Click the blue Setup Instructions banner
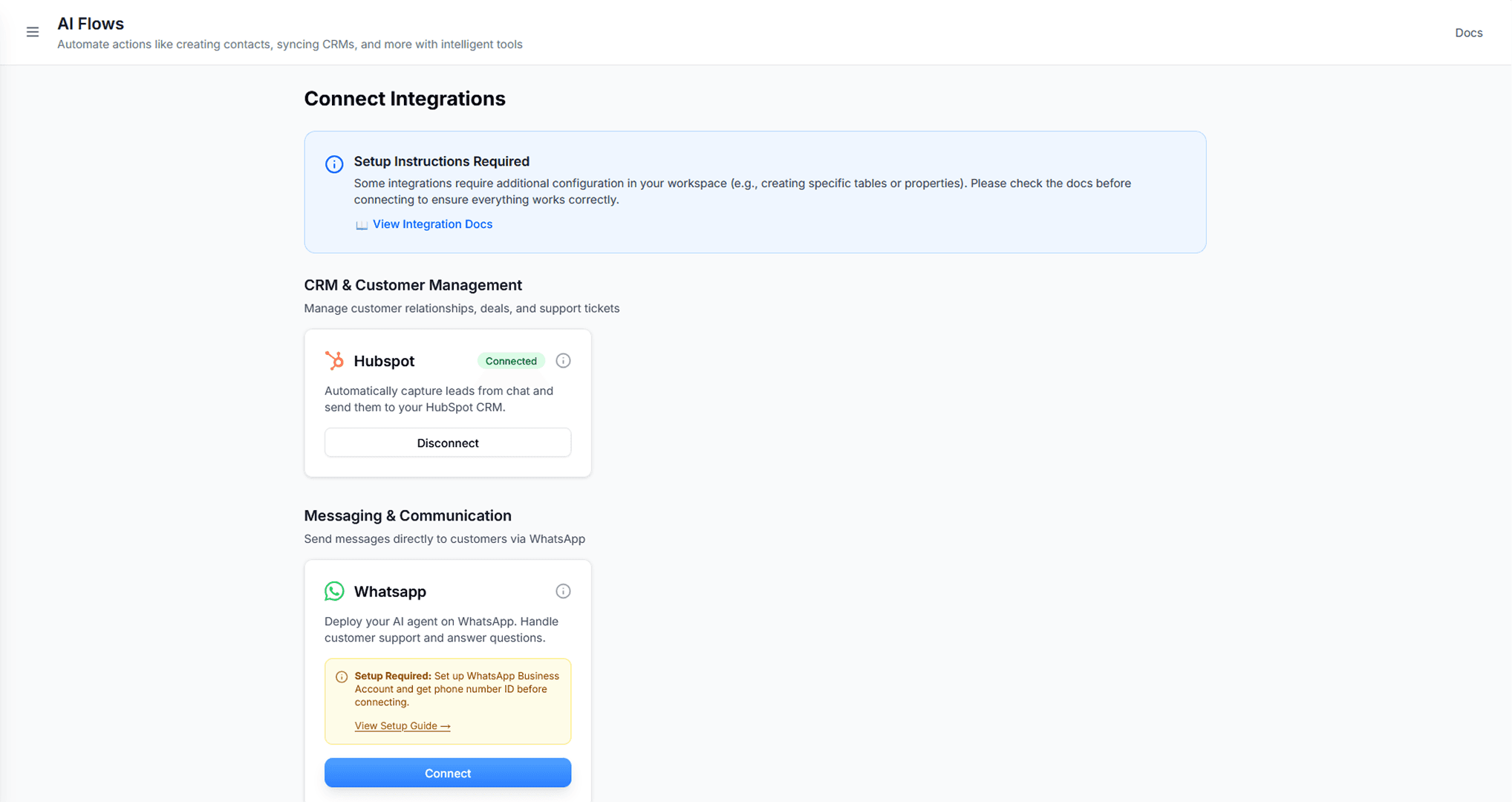The height and width of the screenshot is (802, 1512). click(x=755, y=192)
